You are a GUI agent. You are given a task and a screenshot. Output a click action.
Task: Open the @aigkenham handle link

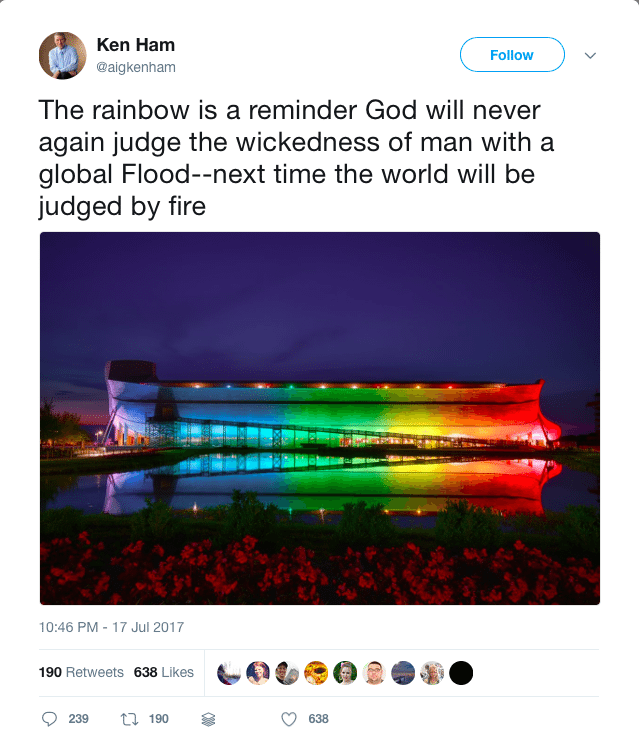point(136,67)
